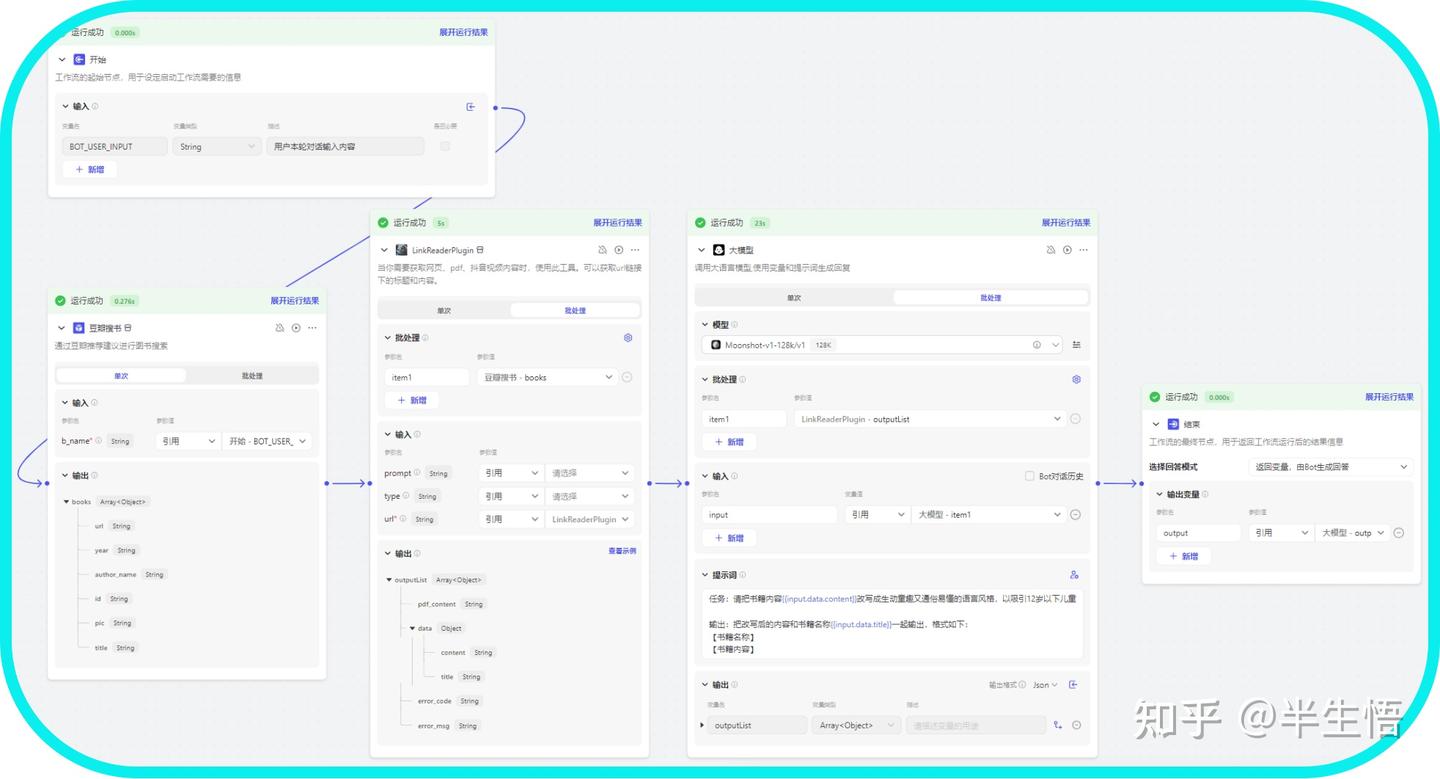Open model parameter sliders icon beside Moonshot model
The image size is (1440, 779).
[x=1076, y=345]
